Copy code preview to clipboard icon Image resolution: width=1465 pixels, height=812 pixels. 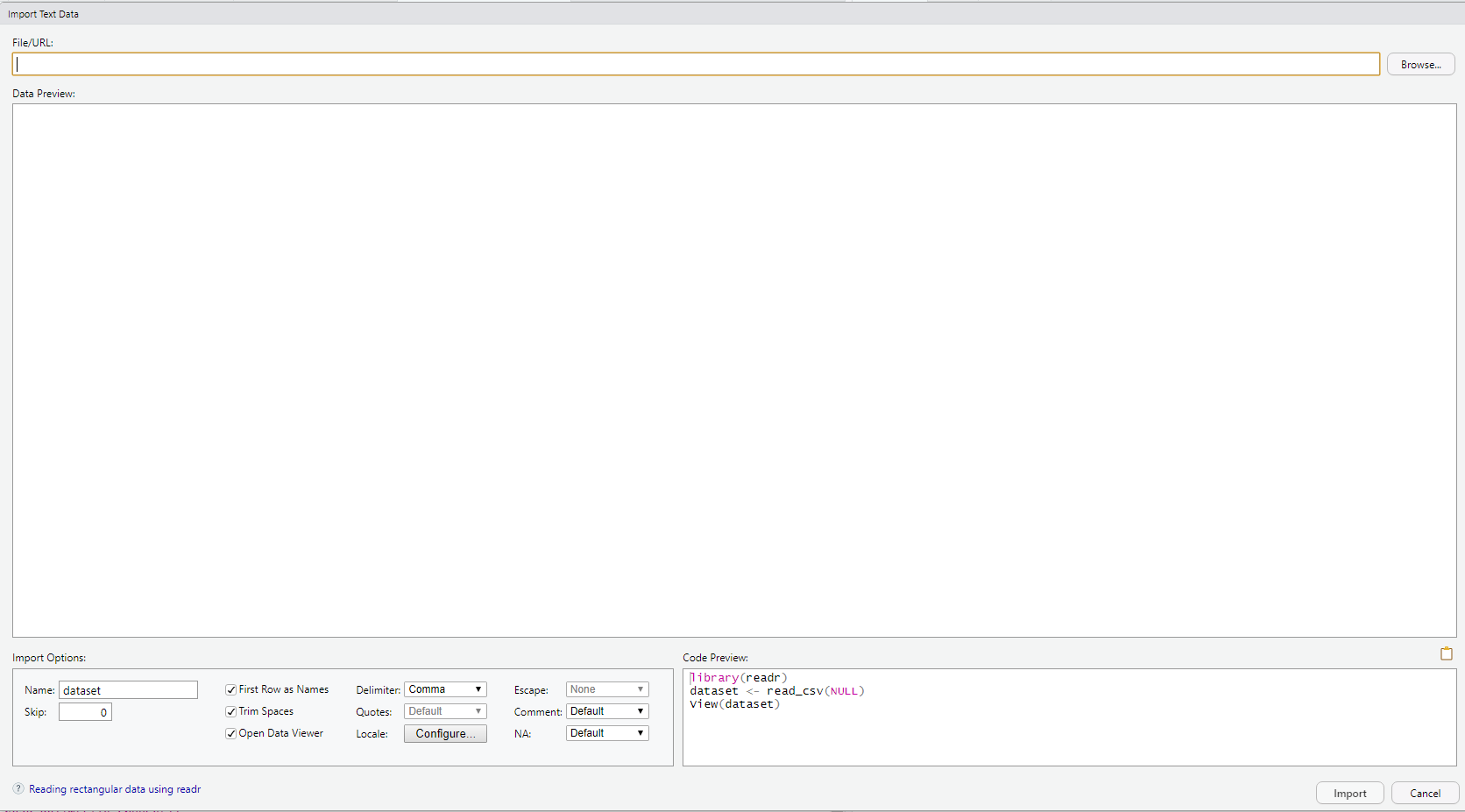[1446, 653]
